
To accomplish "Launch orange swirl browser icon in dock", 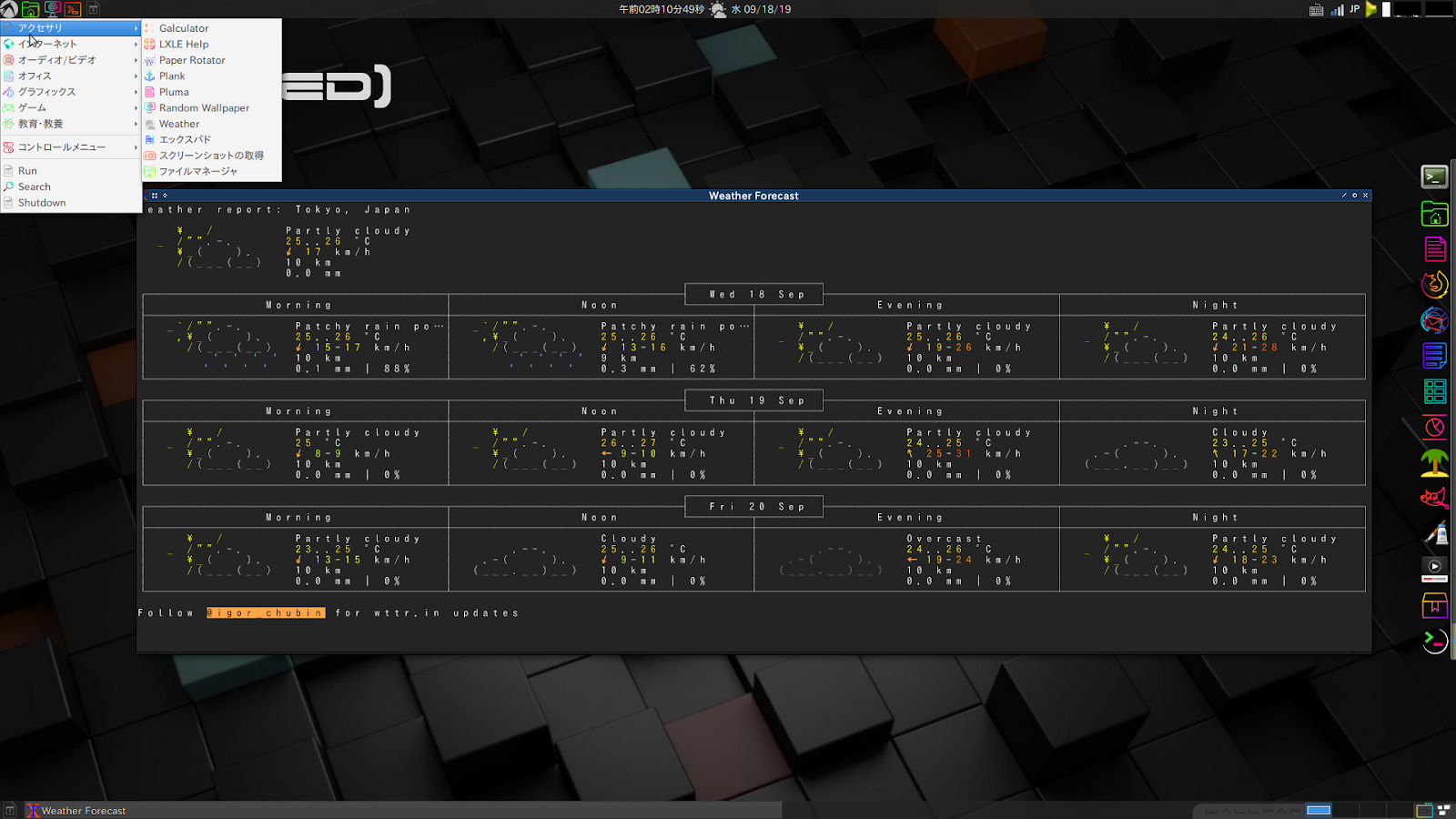I will click(1434, 284).
